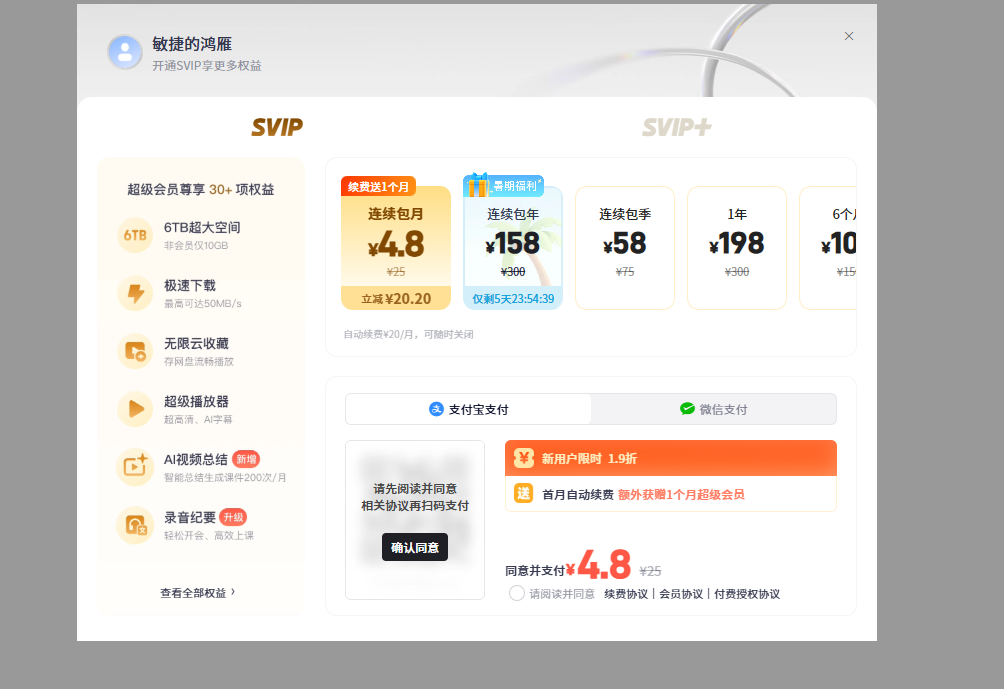The width and height of the screenshot is (1004, 689).
Task: Click the user avatar icon
Action: 125,52
